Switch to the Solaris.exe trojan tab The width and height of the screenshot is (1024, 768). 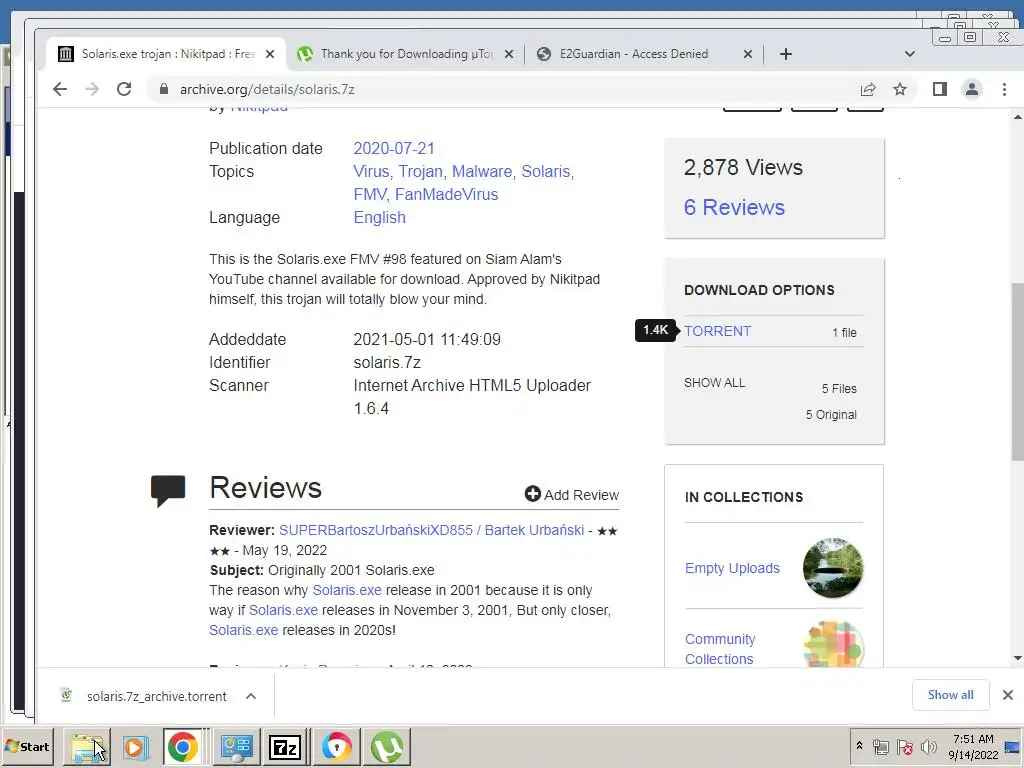coord(167,54)
